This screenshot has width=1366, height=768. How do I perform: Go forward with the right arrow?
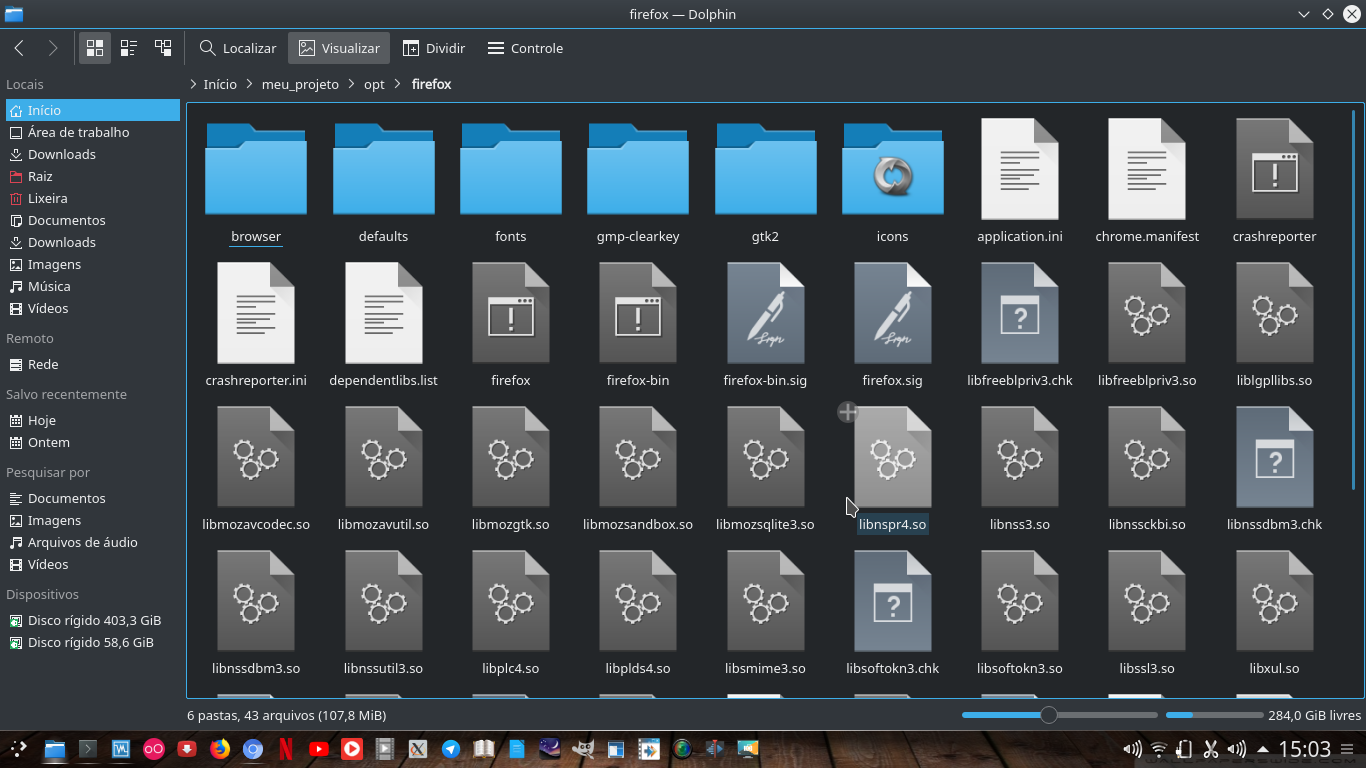pyautogui.click(x=53, y=48)
